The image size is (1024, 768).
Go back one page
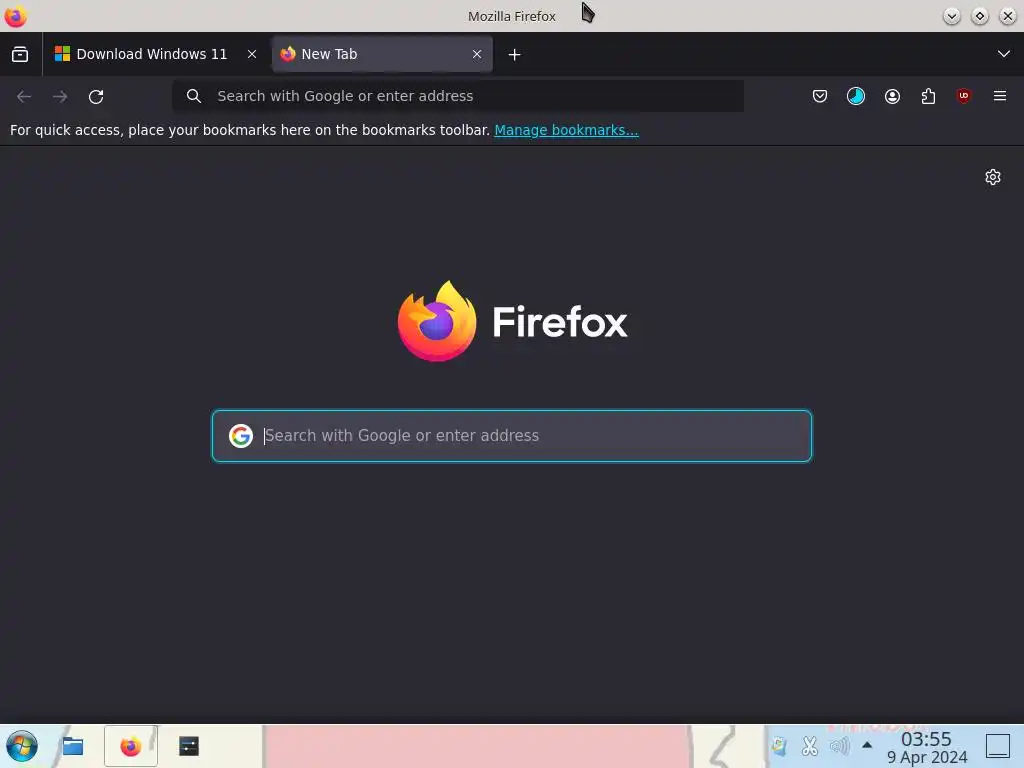click(24, 97)
